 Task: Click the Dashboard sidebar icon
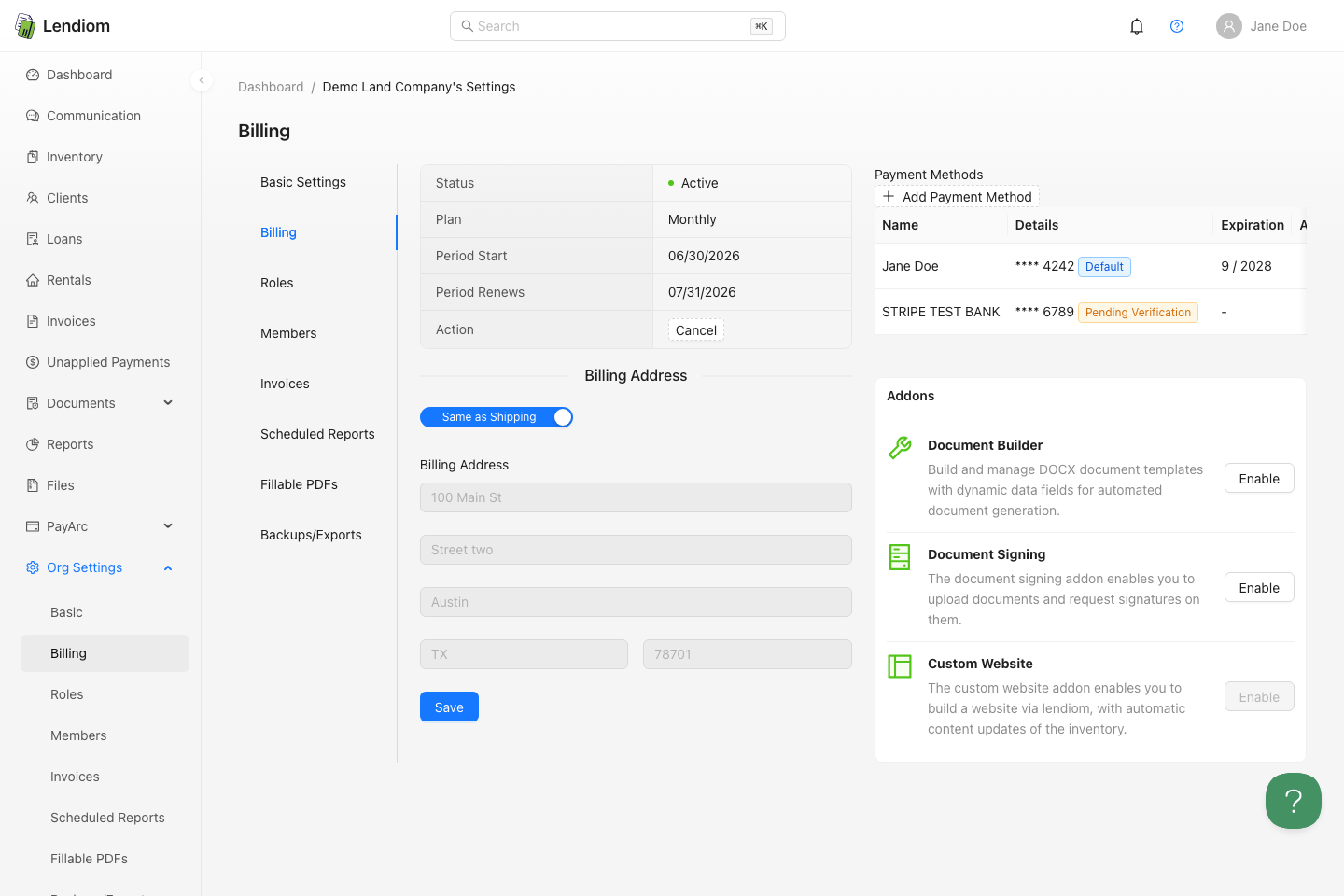click(33, 75)
